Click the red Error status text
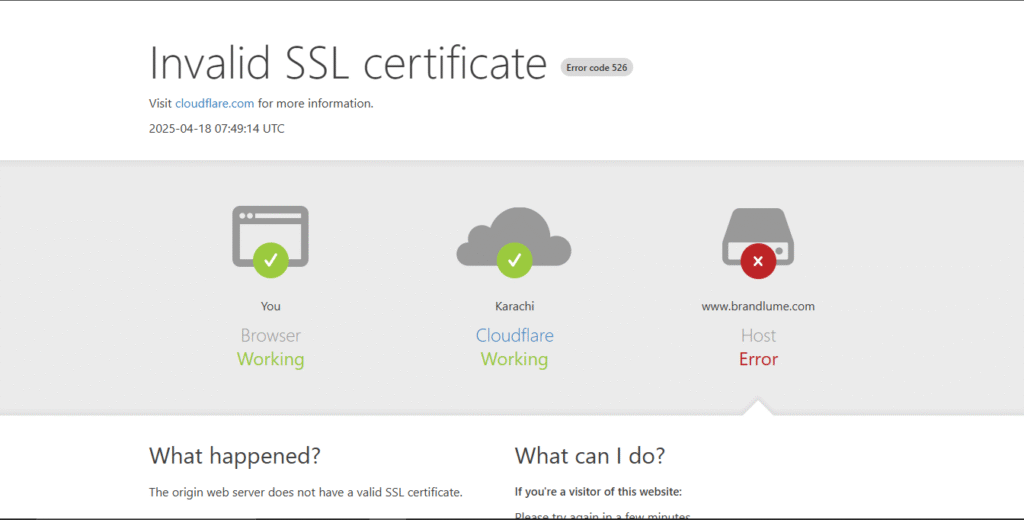The width and height of the screenshot is (1024, 520). click(758, 359)
